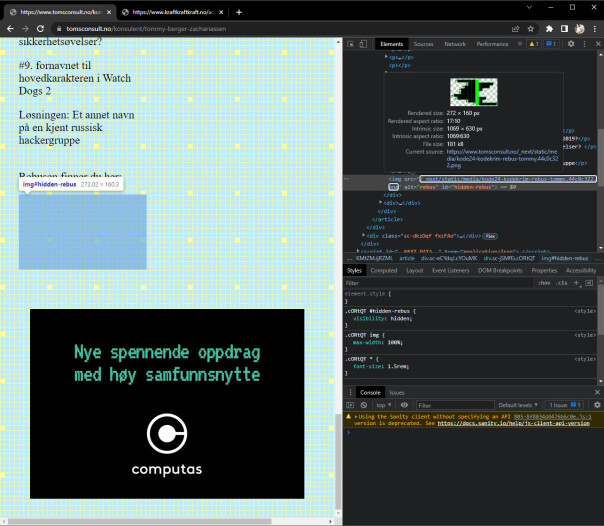Screen dimensions: 604x526
Task: Open the Default levels dropdown
Action: coord(518,405)
